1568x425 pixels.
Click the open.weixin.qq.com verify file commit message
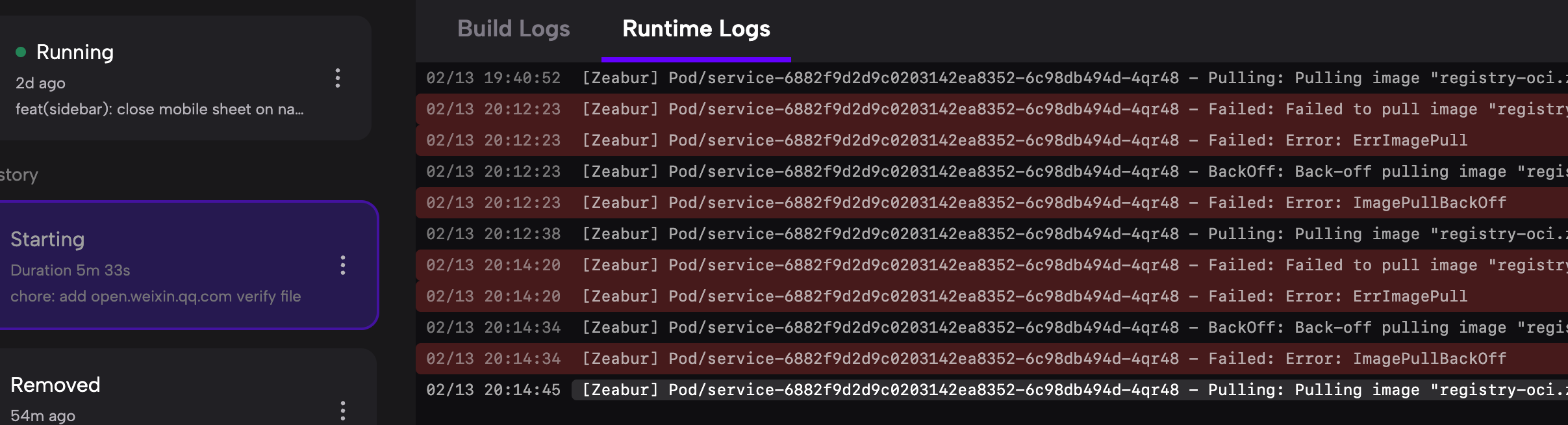pyautogui.click(x=155, y=296)
